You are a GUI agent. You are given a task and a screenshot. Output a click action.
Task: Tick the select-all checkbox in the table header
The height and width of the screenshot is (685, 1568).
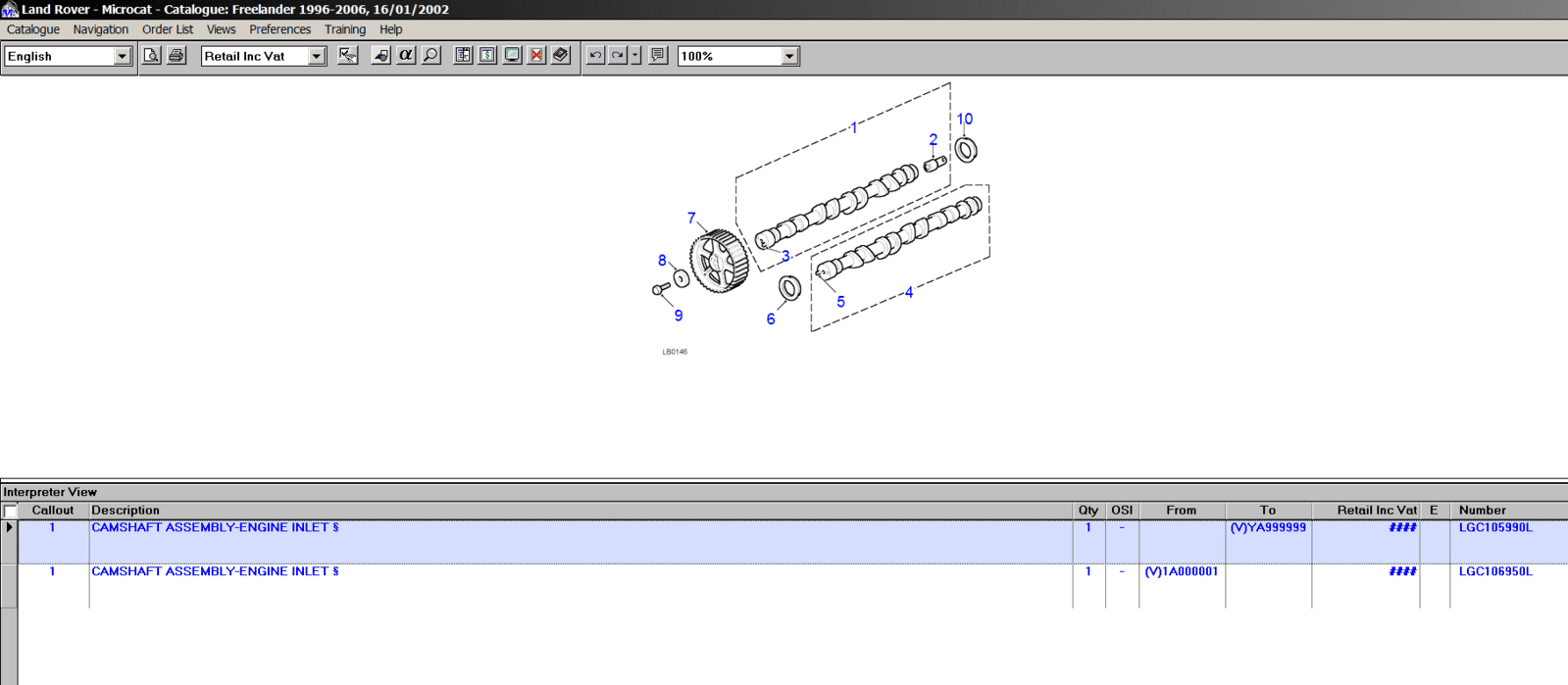pyautogui.click(x=10, y=511)
